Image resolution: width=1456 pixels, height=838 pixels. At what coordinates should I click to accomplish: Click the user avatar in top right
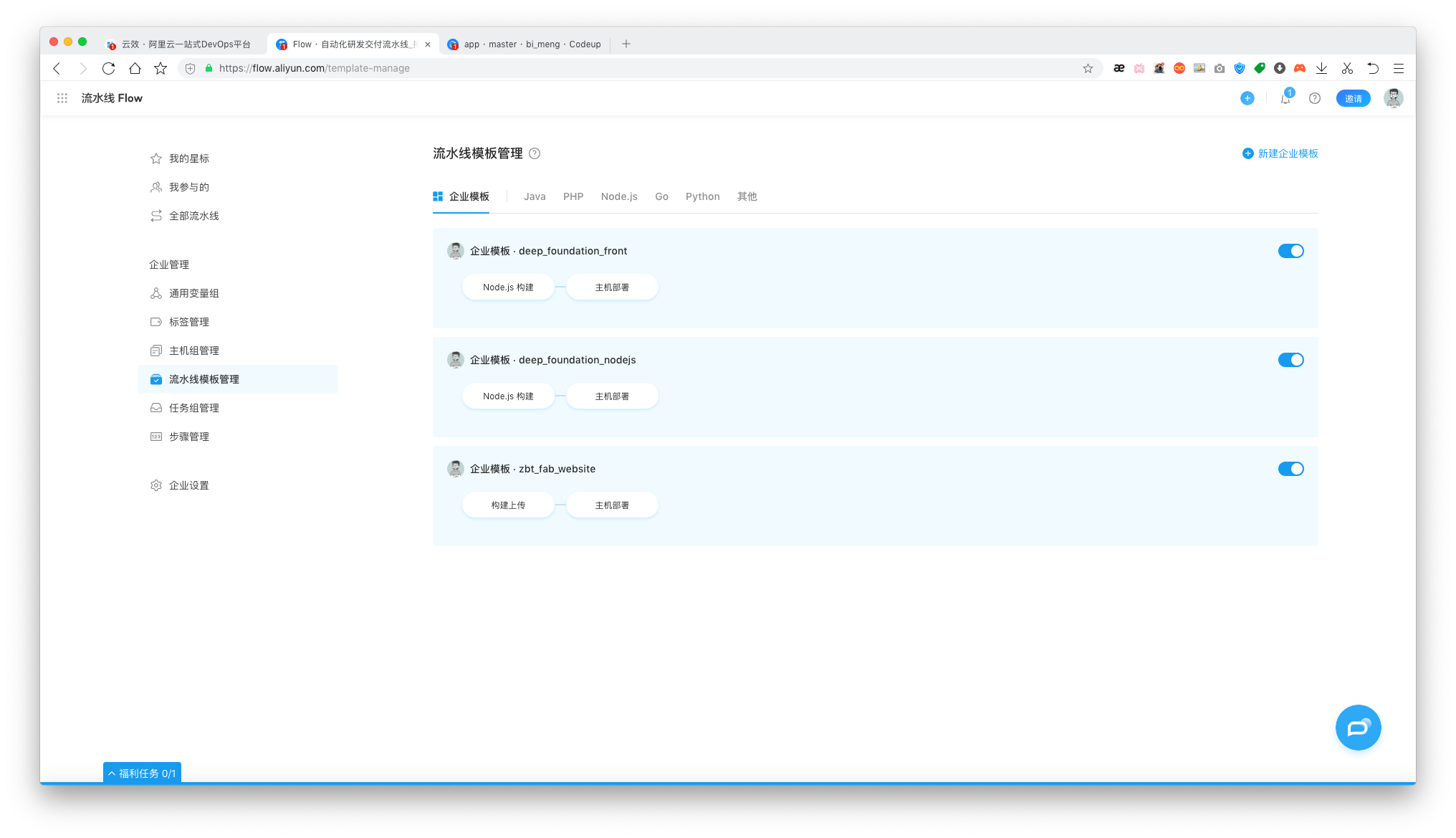coord(1393,98)
